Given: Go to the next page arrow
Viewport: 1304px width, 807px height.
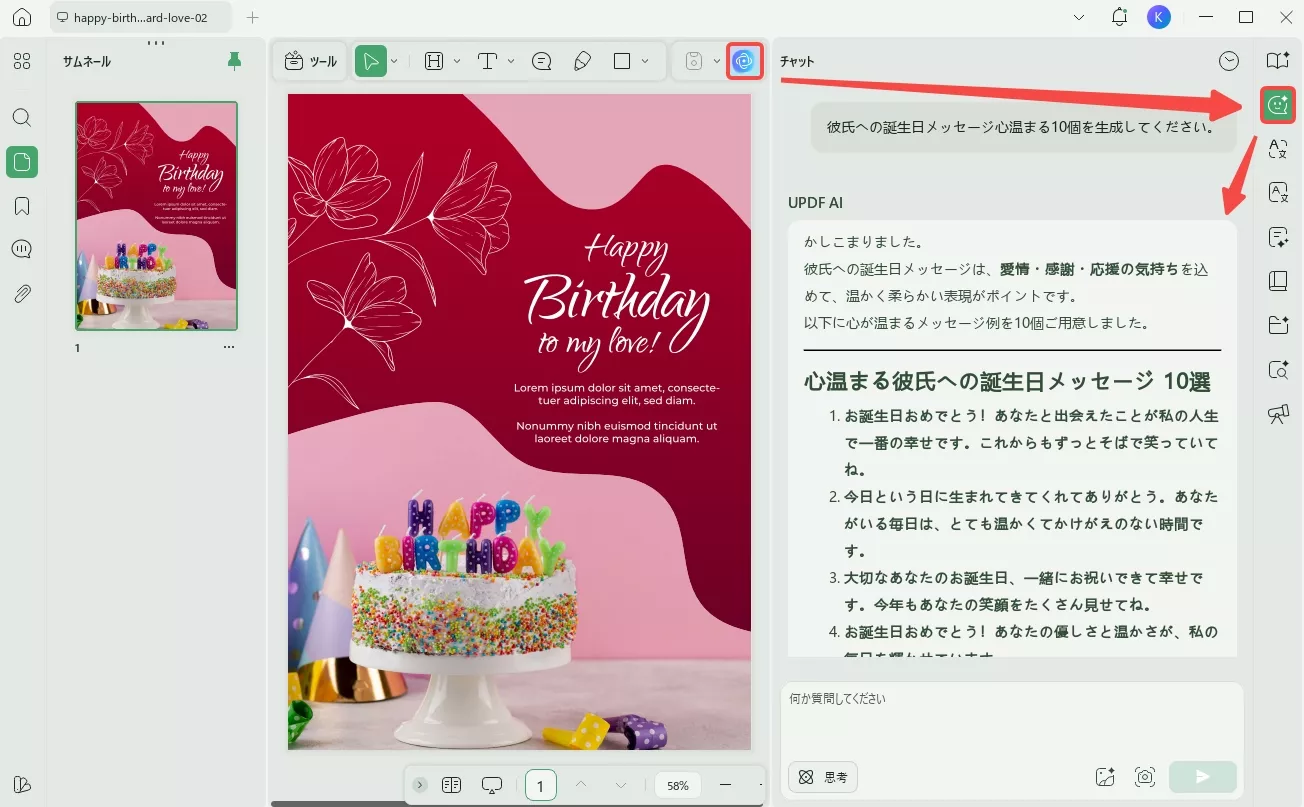Looking at the screenshot, I should point(621,785).
